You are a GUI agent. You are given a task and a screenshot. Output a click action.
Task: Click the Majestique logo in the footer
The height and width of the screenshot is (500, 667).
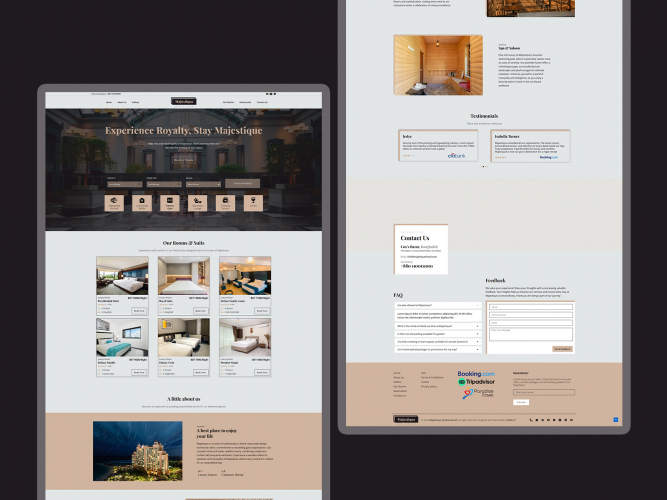pyautogui.click(x=405, y=419)
